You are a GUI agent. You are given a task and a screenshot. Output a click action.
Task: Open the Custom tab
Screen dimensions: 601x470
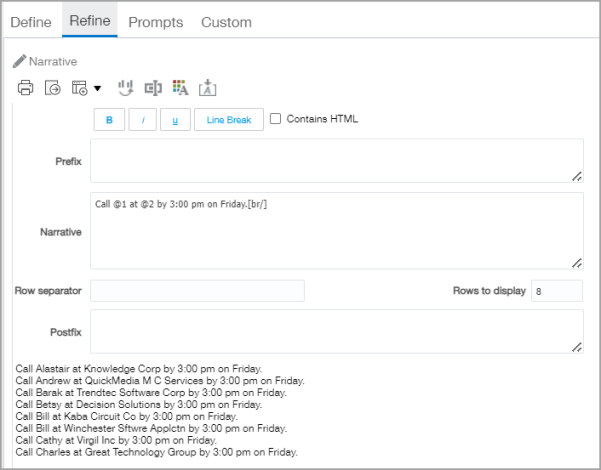226,22
